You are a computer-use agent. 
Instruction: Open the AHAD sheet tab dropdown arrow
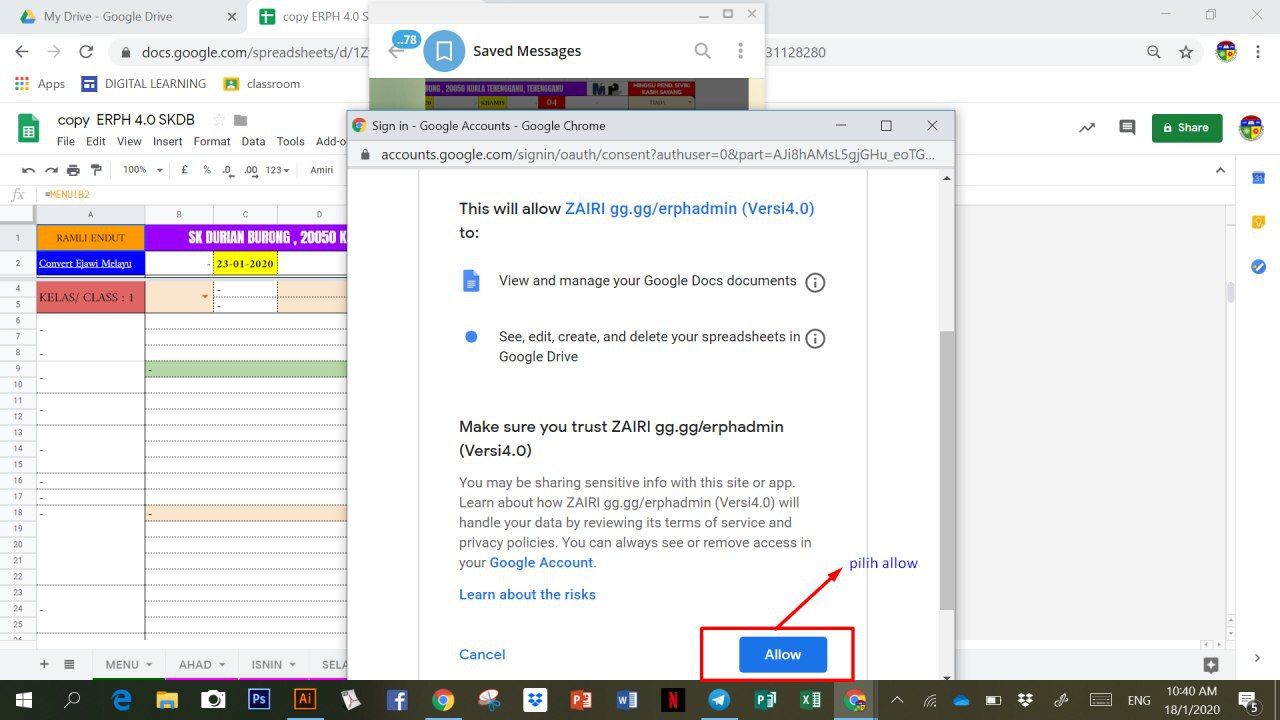click(222, 665)
